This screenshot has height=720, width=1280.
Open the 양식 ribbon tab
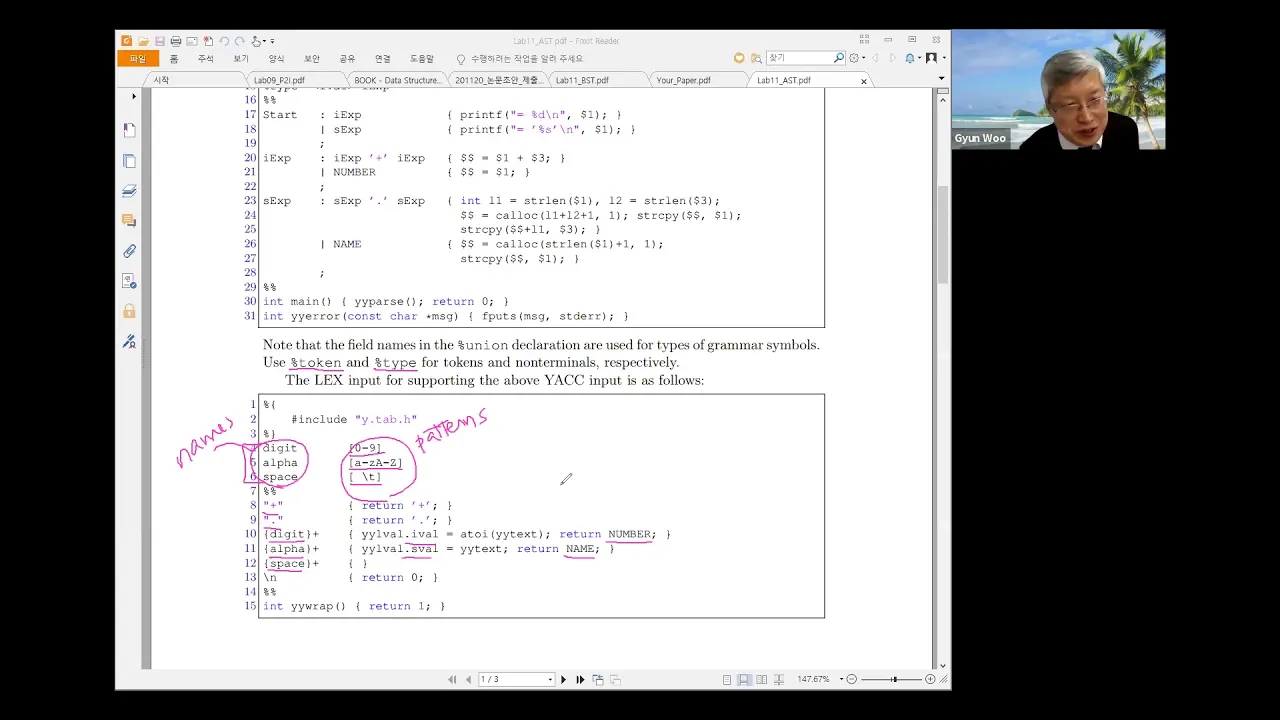coord(276,59)
